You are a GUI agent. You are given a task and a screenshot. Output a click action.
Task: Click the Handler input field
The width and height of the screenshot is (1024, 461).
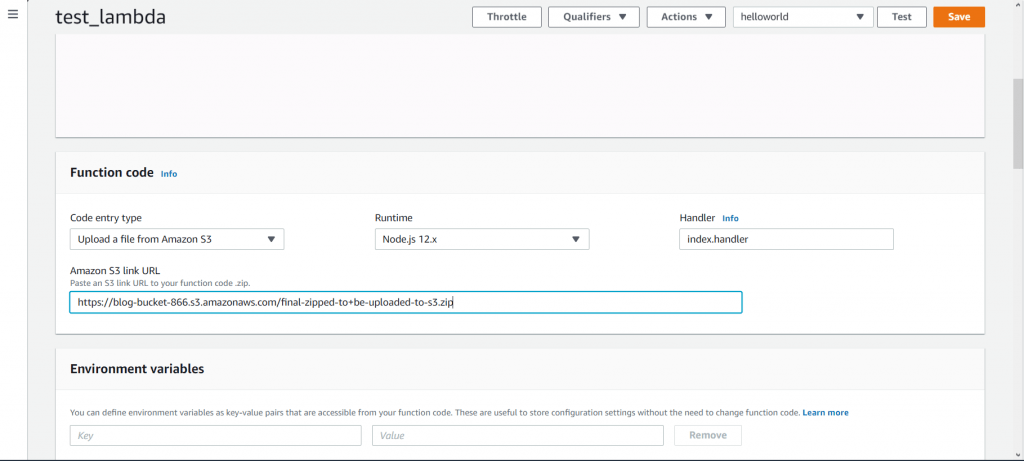tap(785, 239)
